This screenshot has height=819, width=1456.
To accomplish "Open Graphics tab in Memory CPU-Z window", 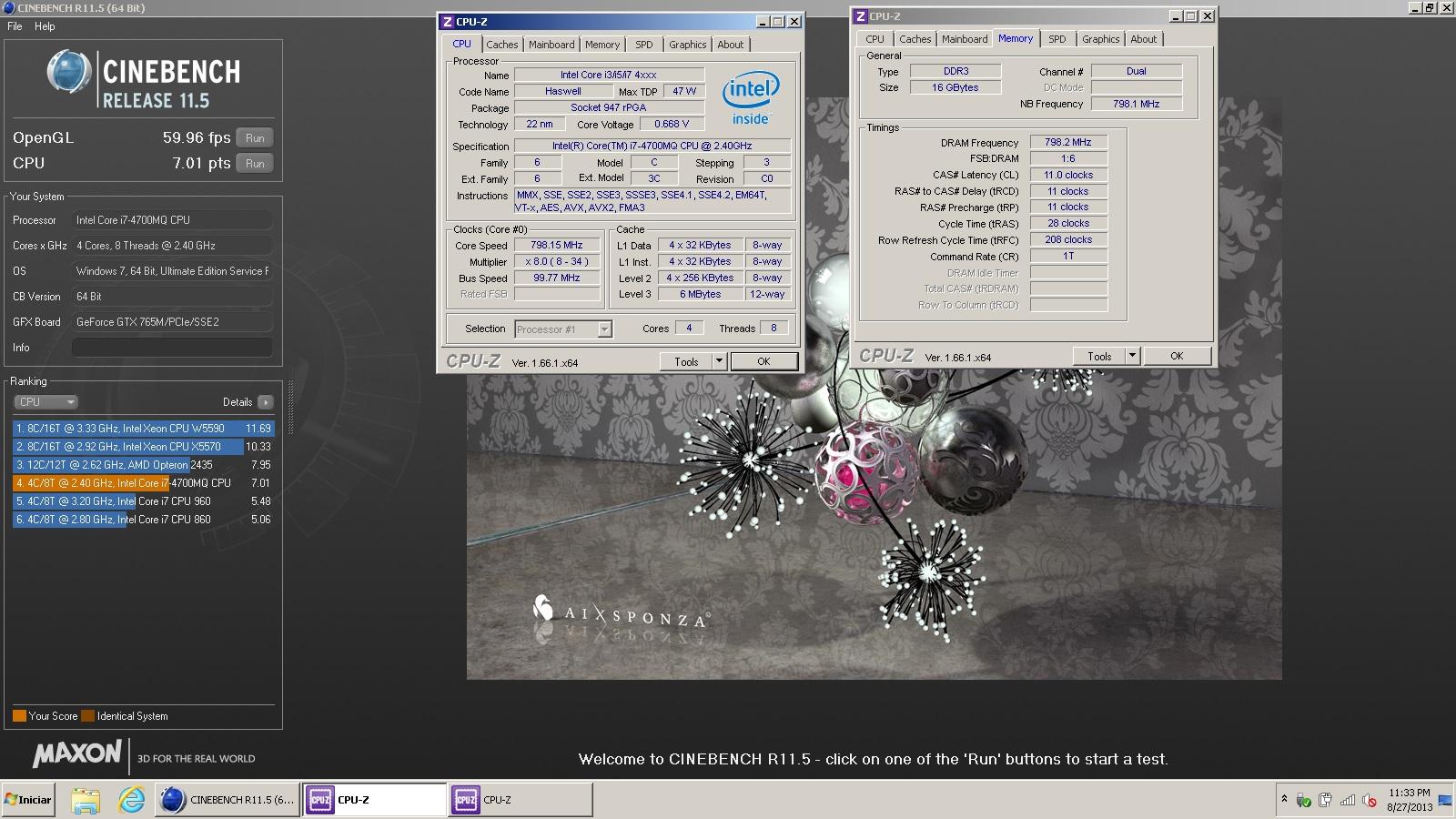I will pyautogui.click(x=1100, y=39).
